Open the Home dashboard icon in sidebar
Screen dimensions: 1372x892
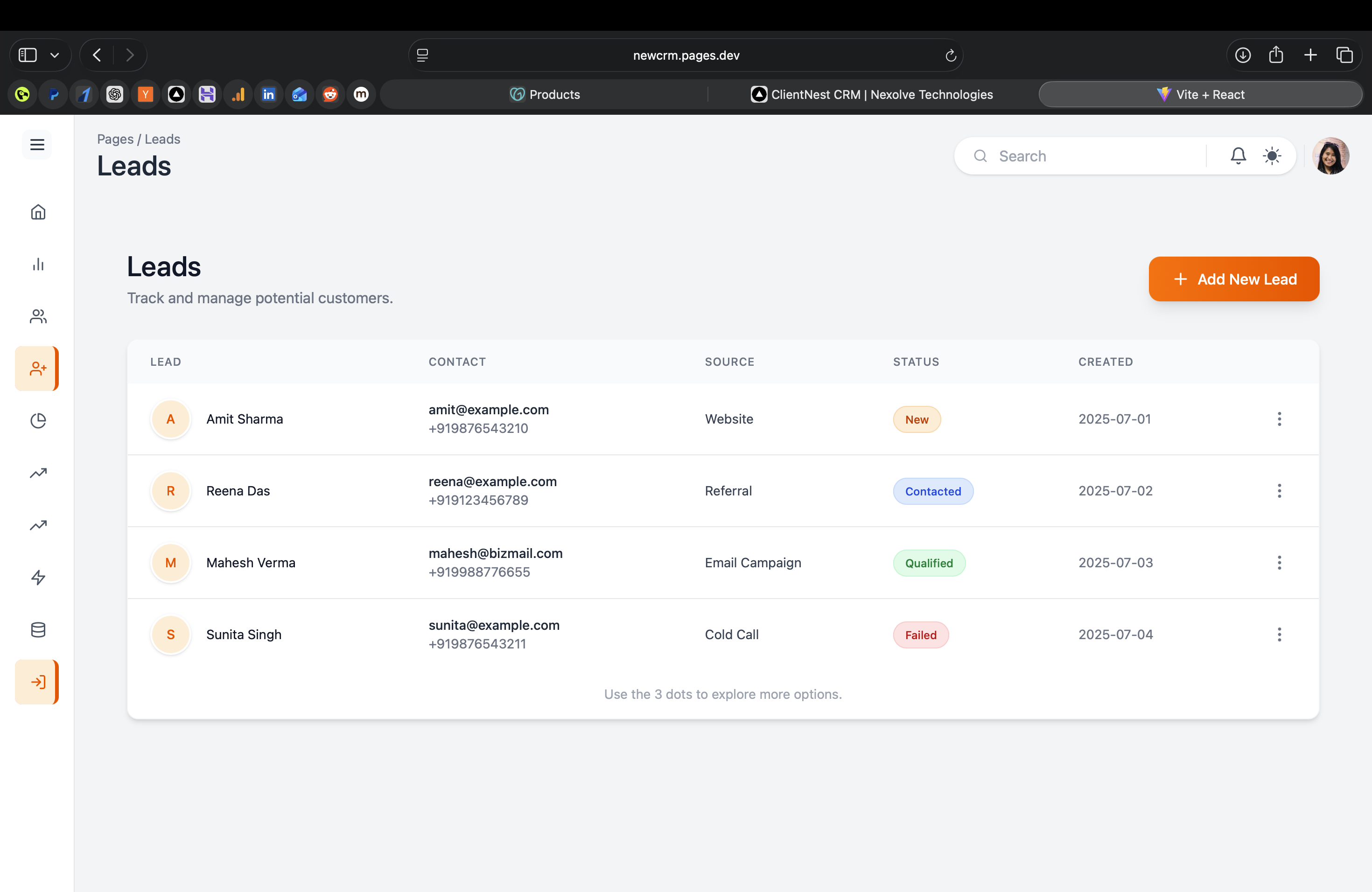(37, 212)
